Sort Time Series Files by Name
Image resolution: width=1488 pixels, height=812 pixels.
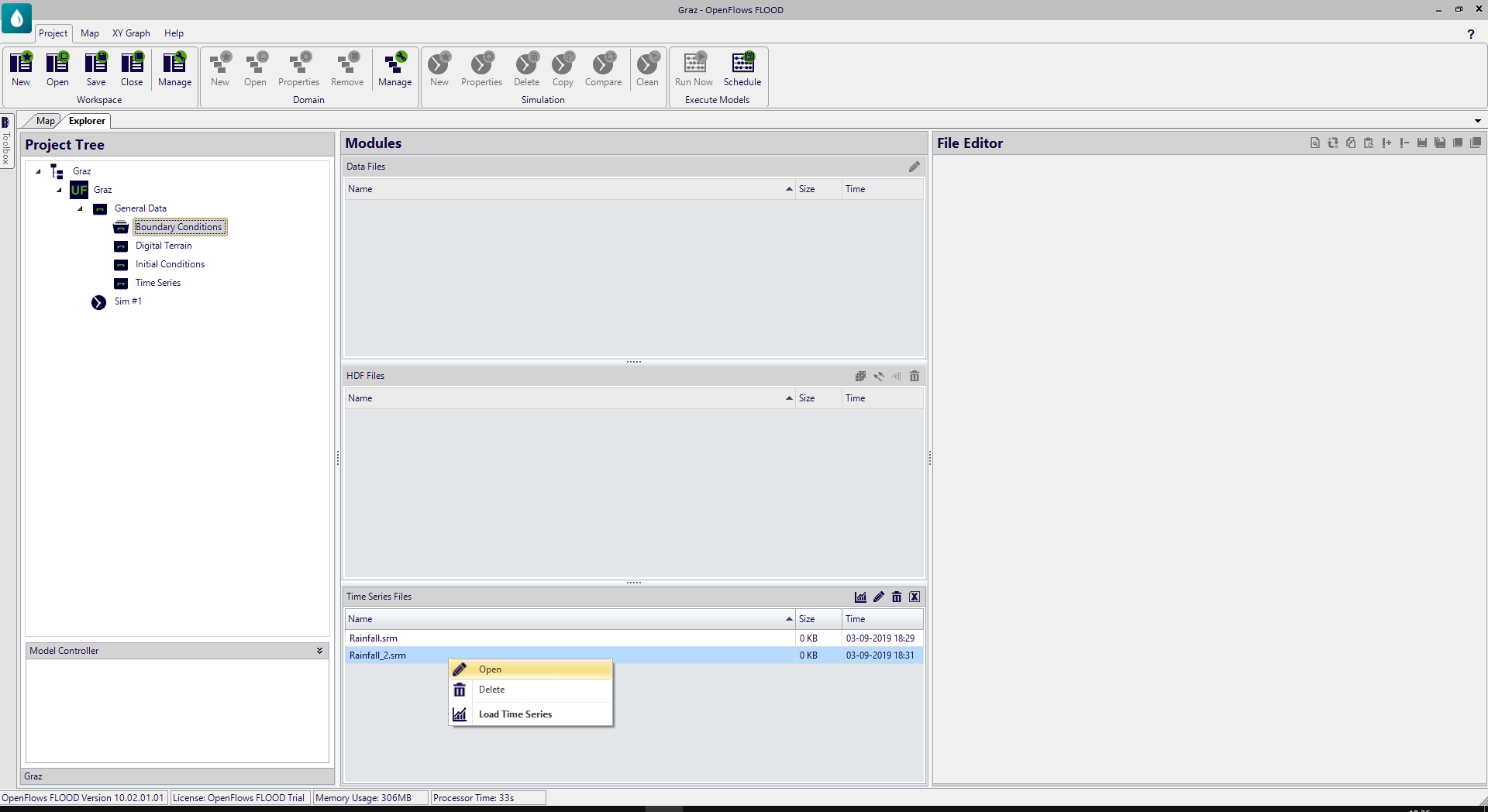pyautogui.click(x=570, y=619)
